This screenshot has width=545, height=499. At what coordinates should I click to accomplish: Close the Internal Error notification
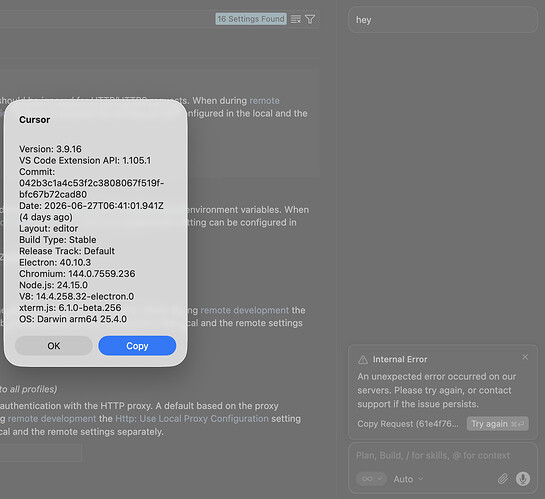click(x=525, y=357)
